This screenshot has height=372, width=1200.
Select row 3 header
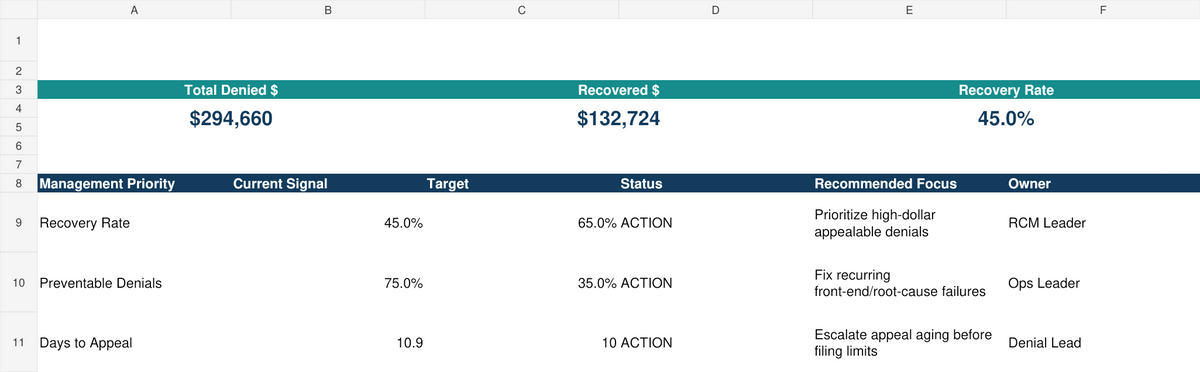pos(18,90)
